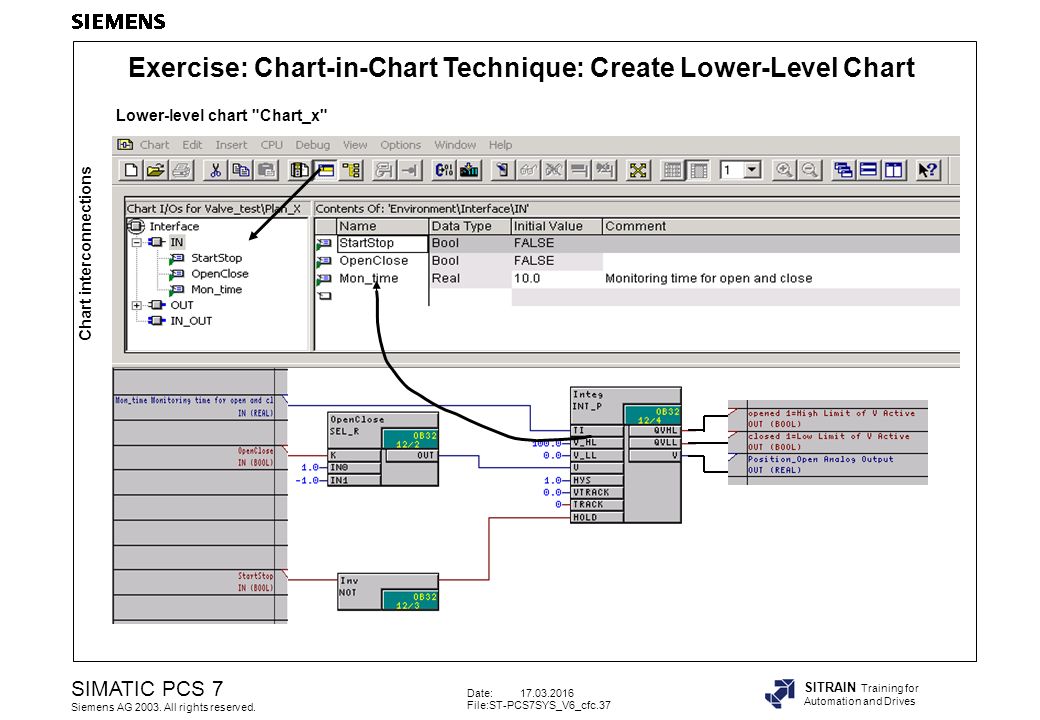The width and height of the screenshot is (1040, 720).
Task: Click the Initial Value column header
Action: 557,226
